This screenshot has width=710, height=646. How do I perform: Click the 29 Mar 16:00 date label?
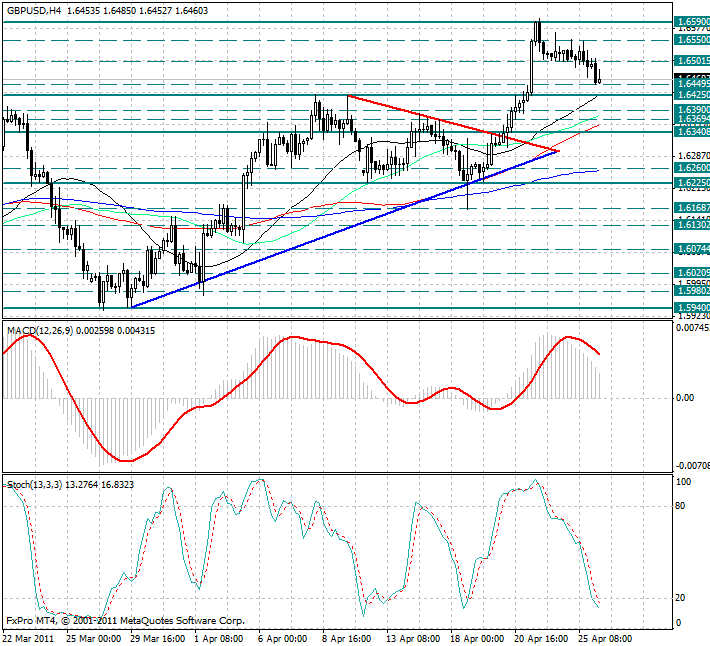[158, 639]
